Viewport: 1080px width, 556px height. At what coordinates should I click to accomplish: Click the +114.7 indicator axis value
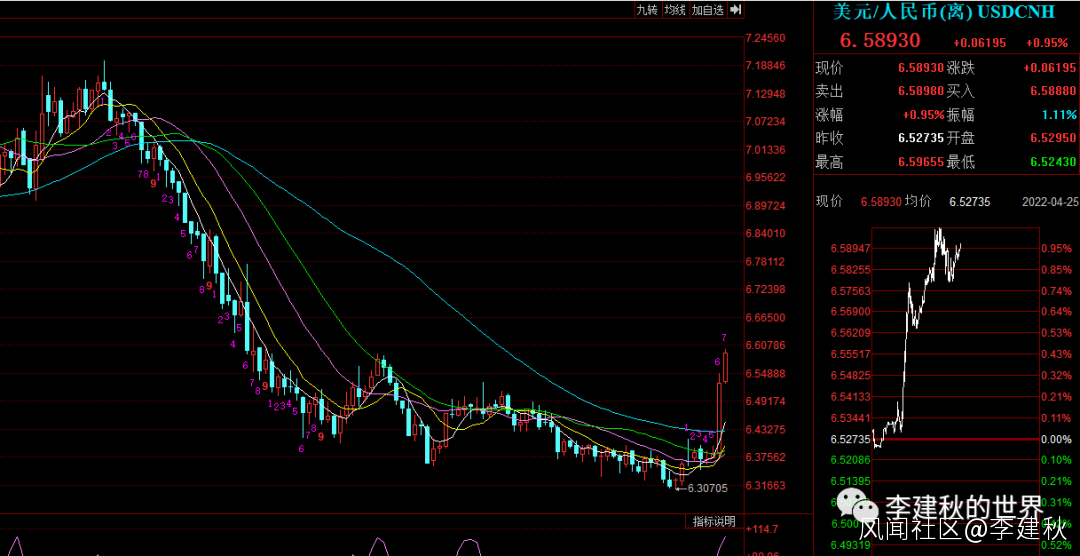[x=763, y=530]
